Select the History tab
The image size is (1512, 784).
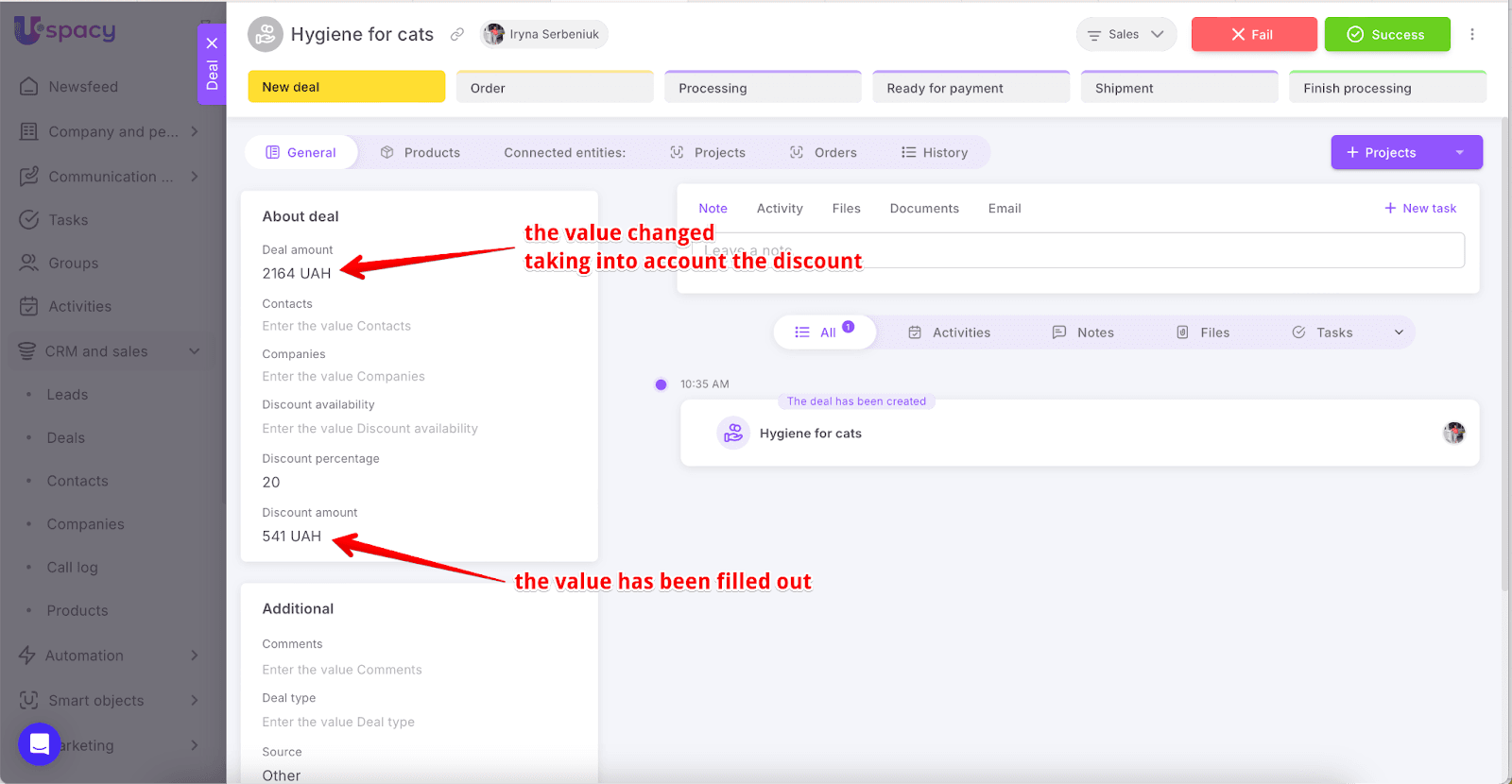pos(935,153)
